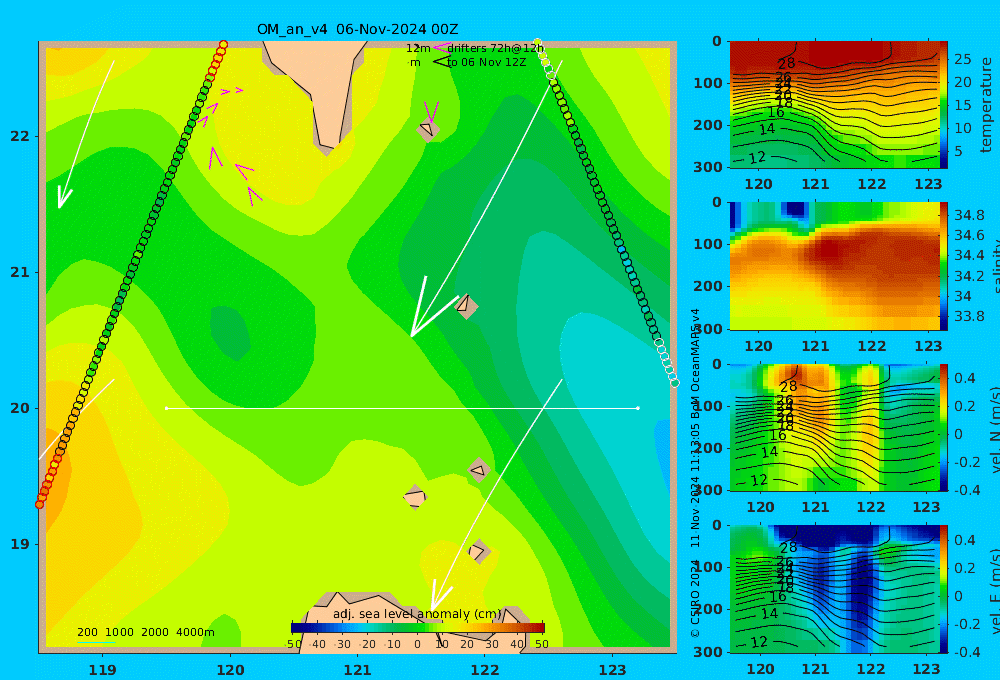Screen dimensions: 1000x680
Task: Click the salinity colorbar
Action: [944, 266]
